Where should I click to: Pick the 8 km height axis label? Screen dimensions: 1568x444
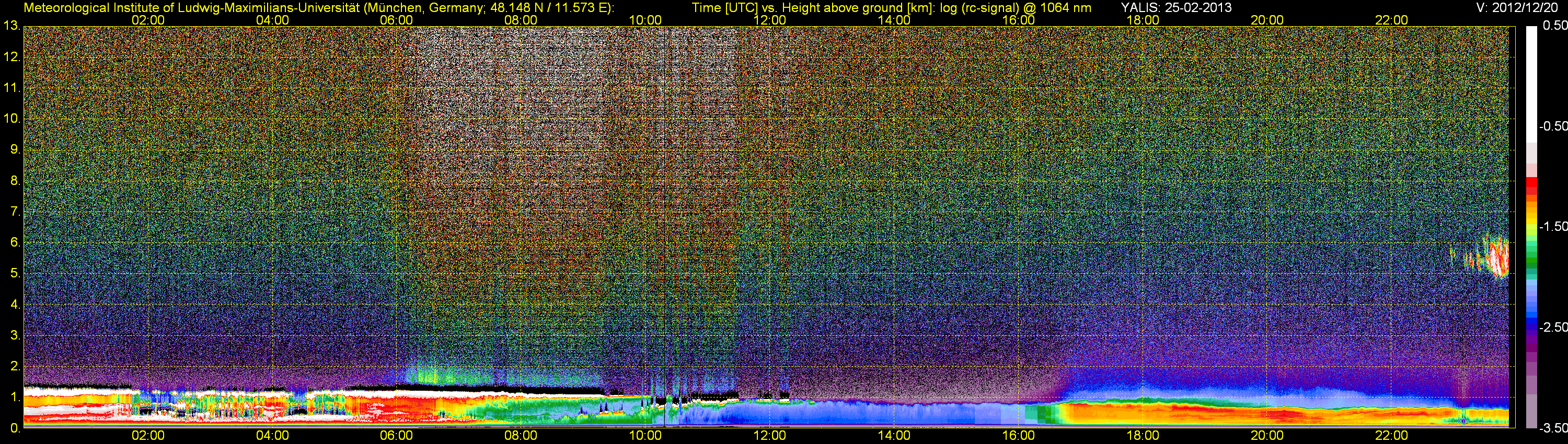pyautogui.click(x=15, y=181)
